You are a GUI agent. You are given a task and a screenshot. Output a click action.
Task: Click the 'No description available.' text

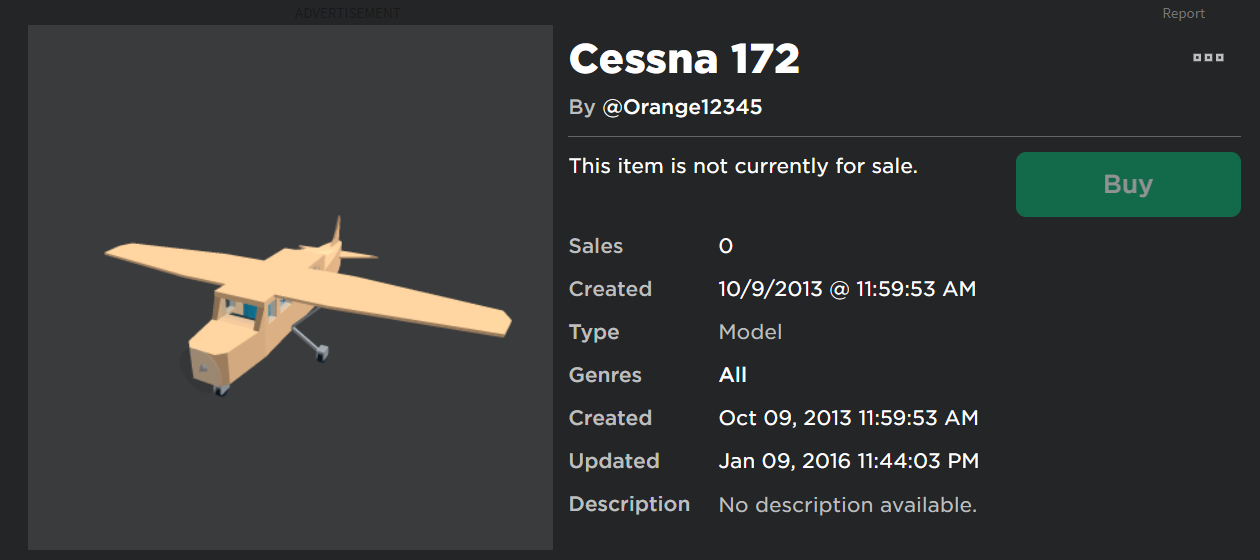[847, 505]
